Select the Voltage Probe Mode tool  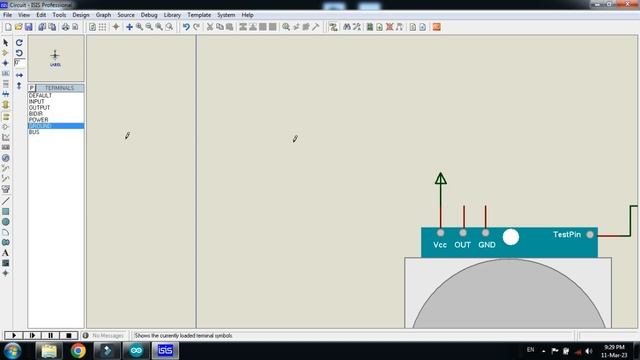(x=5, y=168)
